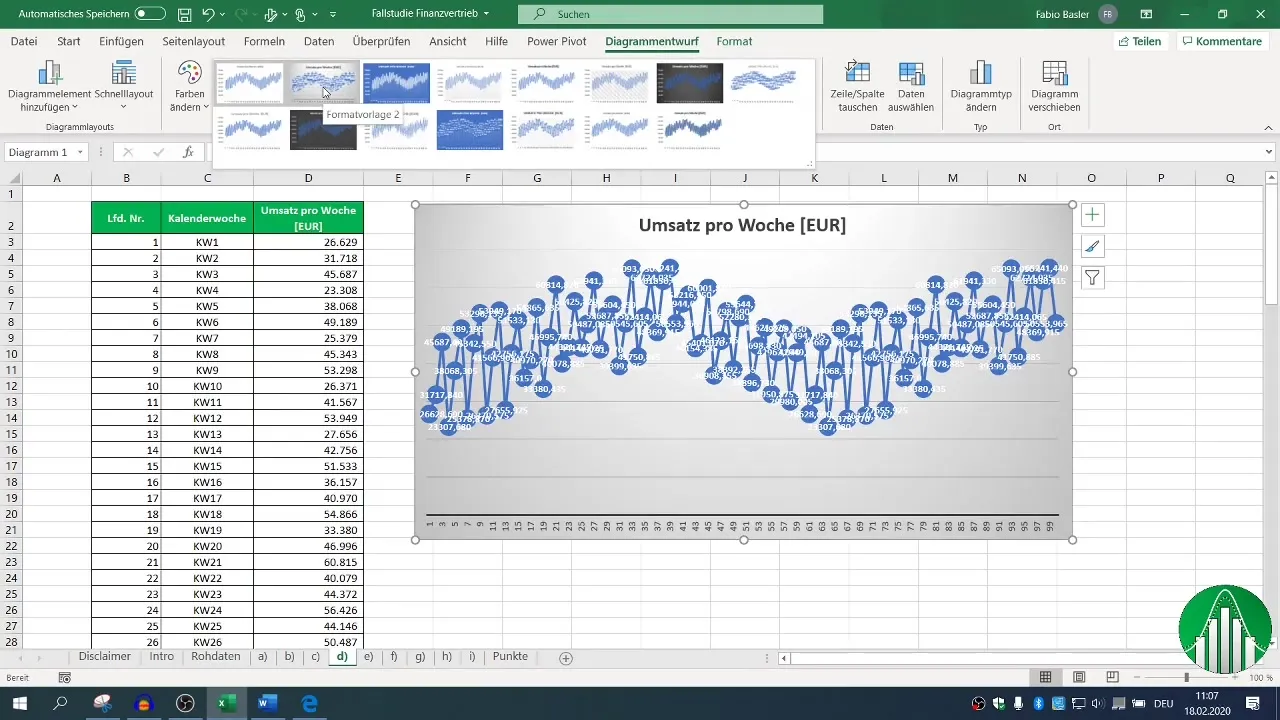Image resolution: width=1280 pixels, height=720 pixels.
Task: Click the macro recording icon in status bar
Action: (65, 678)
